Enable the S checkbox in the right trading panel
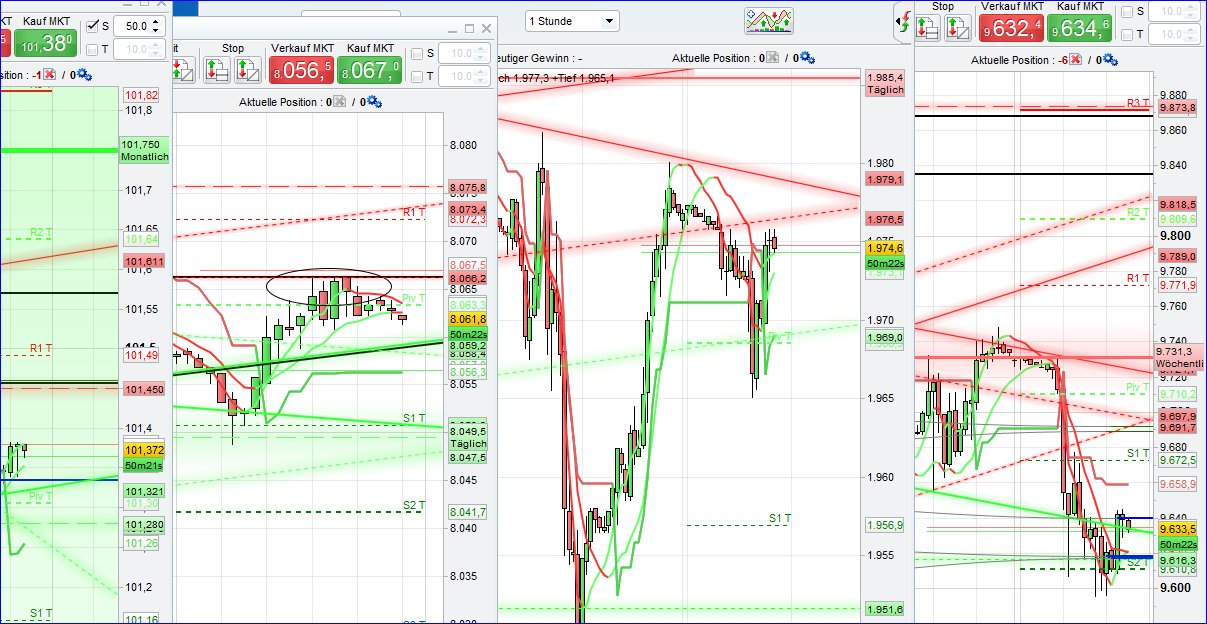Image resolution: width=1207 pixels, height=624 pixels. [1126, 11]
